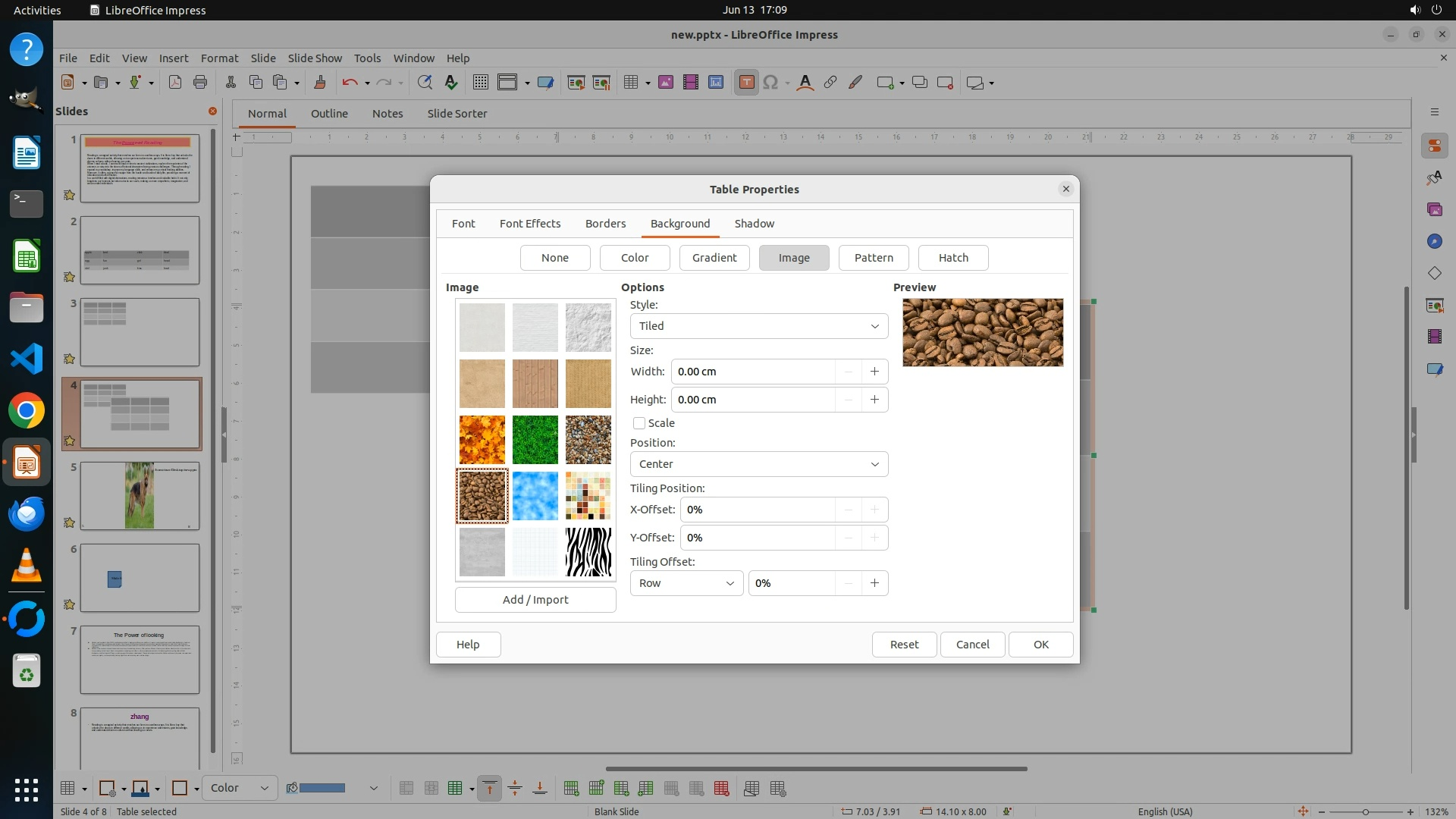Switch to the Borders tab
Screen dimensions: 1456x819
pyautogui.click(x=605, y=224)
